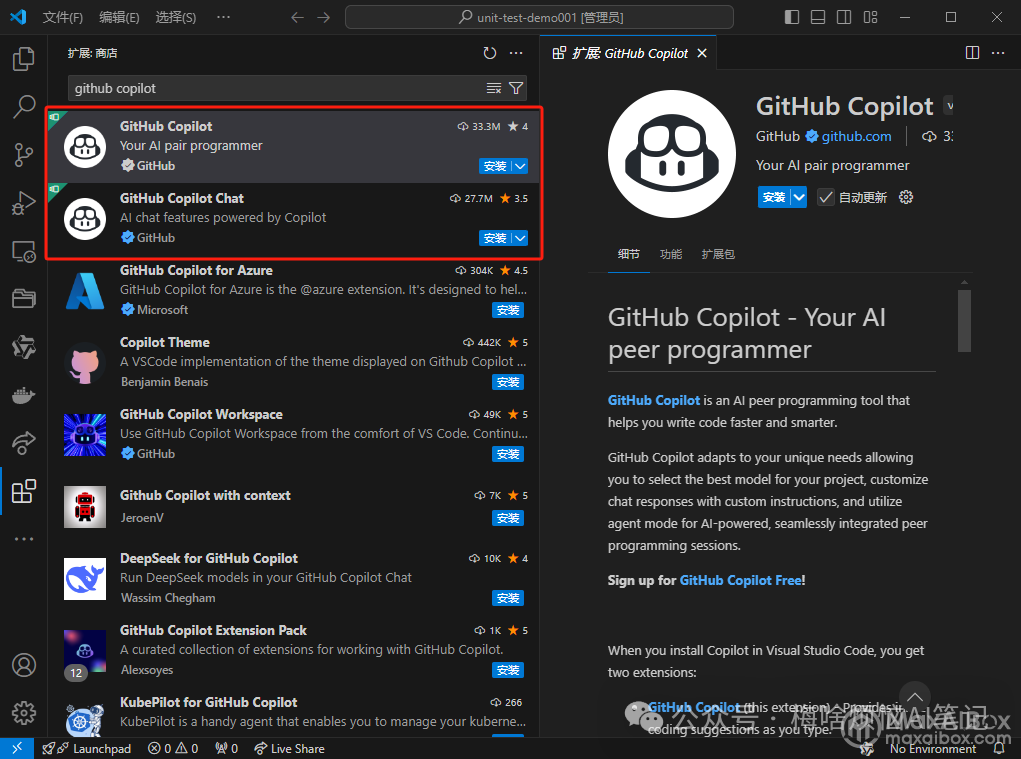Open the 选择(S) menu
This screenshot has width=1021, height=759.
174,17
